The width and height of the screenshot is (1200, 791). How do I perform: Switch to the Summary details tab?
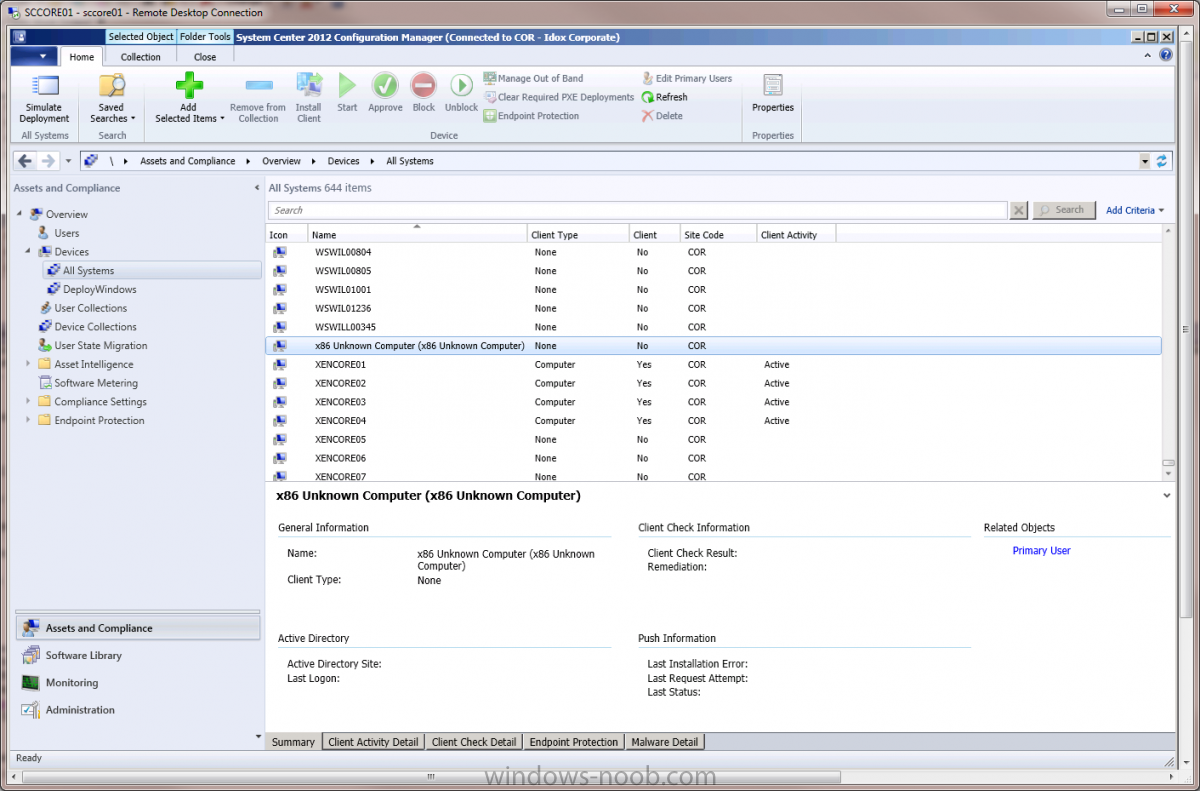pyautogui.click(x=293, y=742)
